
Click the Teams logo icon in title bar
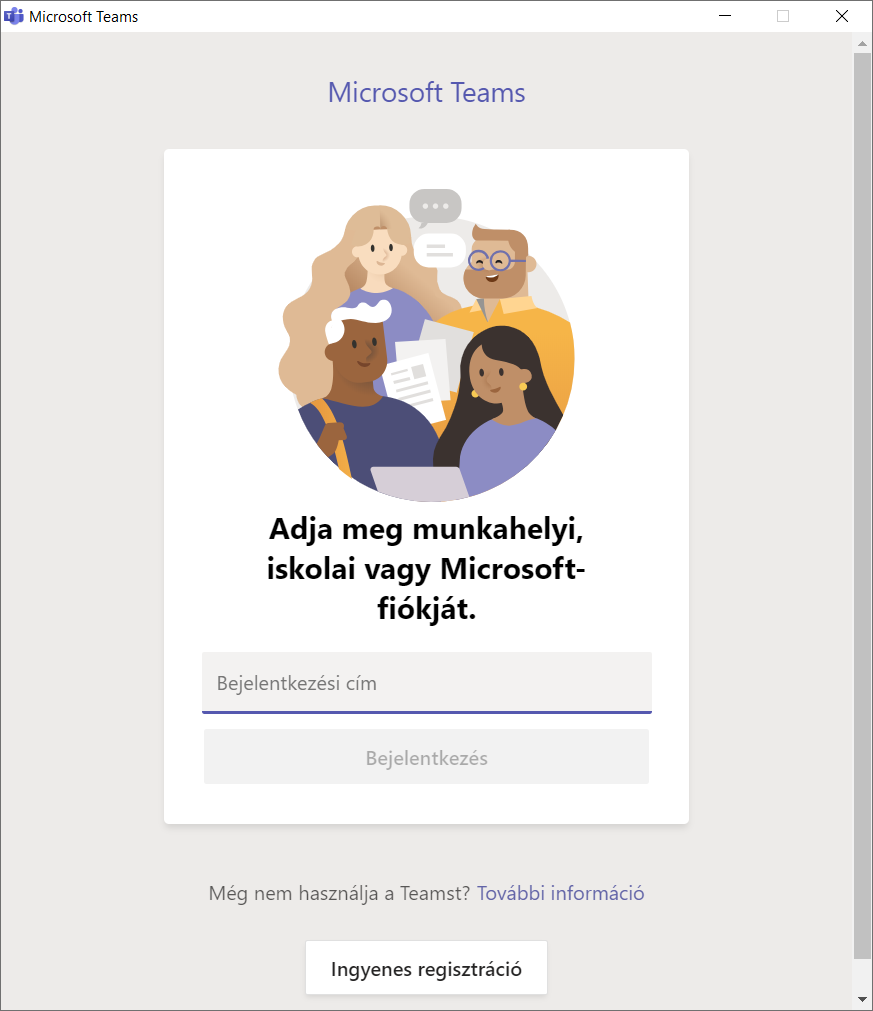(x=14, y=16)
